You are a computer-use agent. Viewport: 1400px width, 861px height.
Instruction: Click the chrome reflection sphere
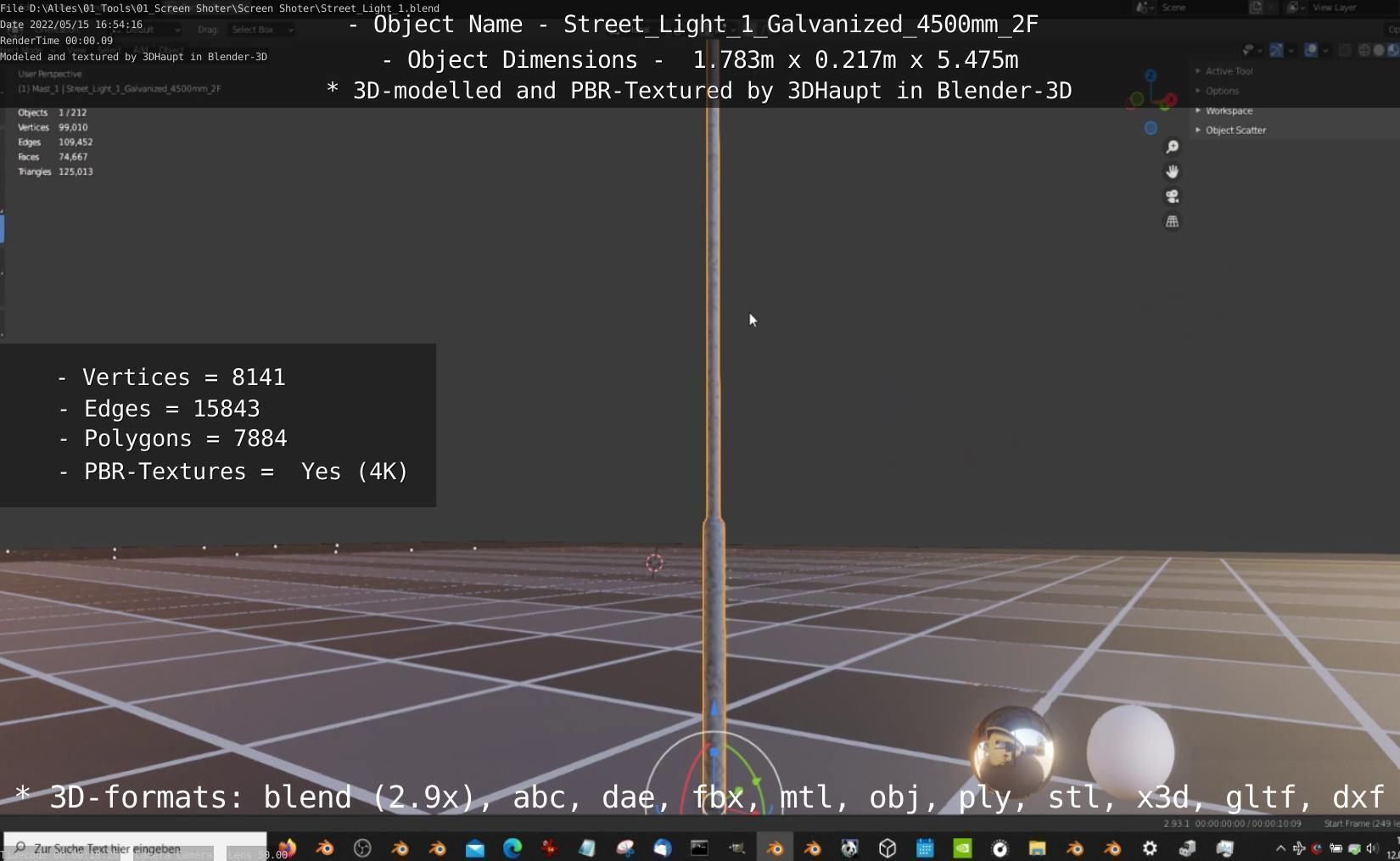click(1014, 750)
